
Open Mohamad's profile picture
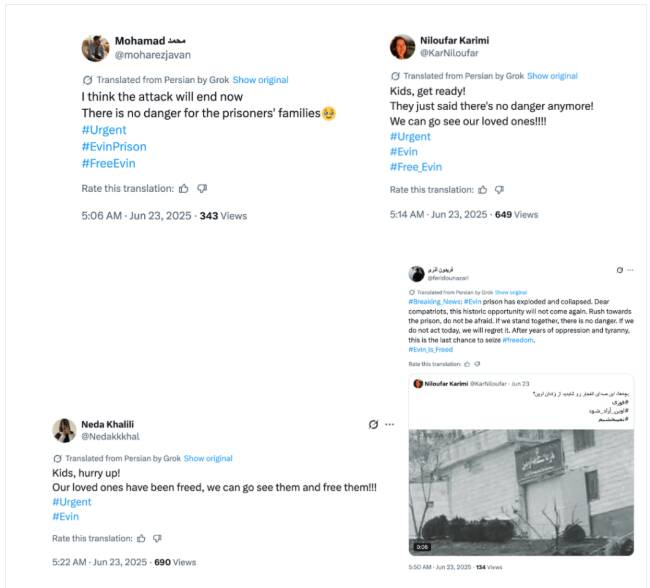pos(95,48)
